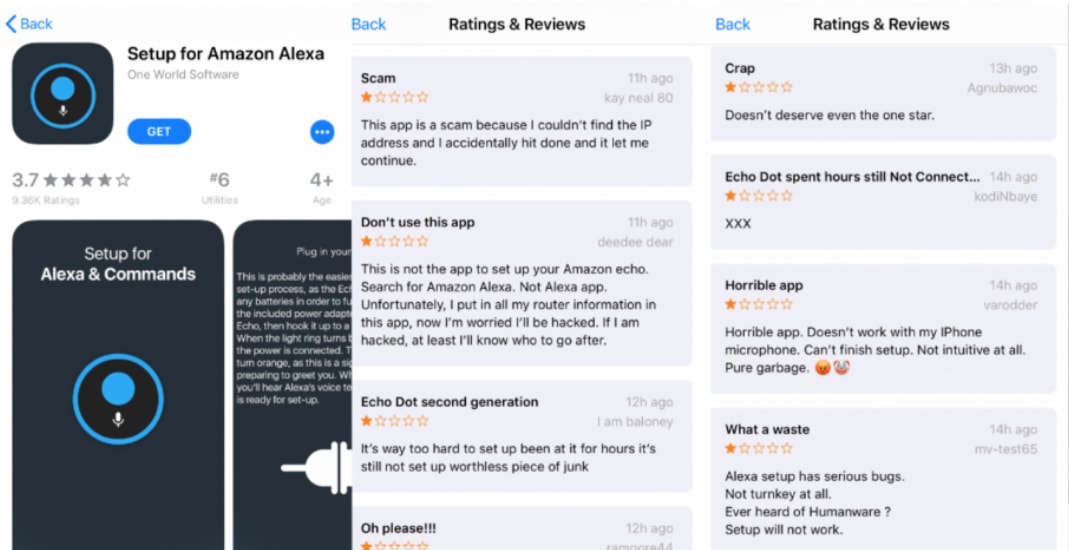
Task: Tap the #6 Utilities ranking
Action: tap(220, 188)
